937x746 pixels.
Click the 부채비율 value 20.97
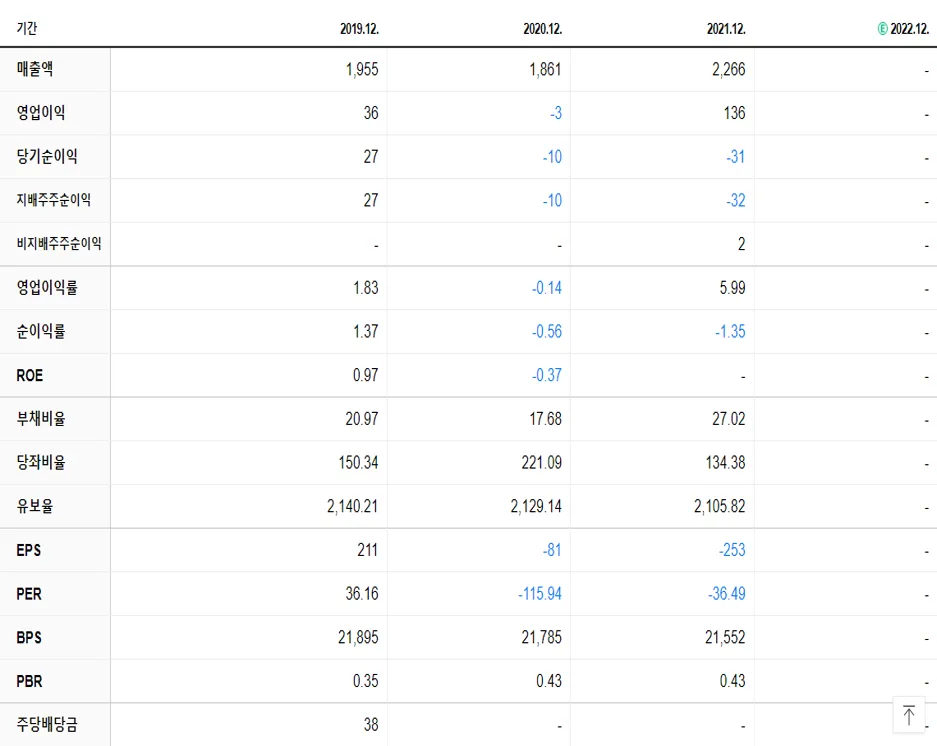(362, 418)
